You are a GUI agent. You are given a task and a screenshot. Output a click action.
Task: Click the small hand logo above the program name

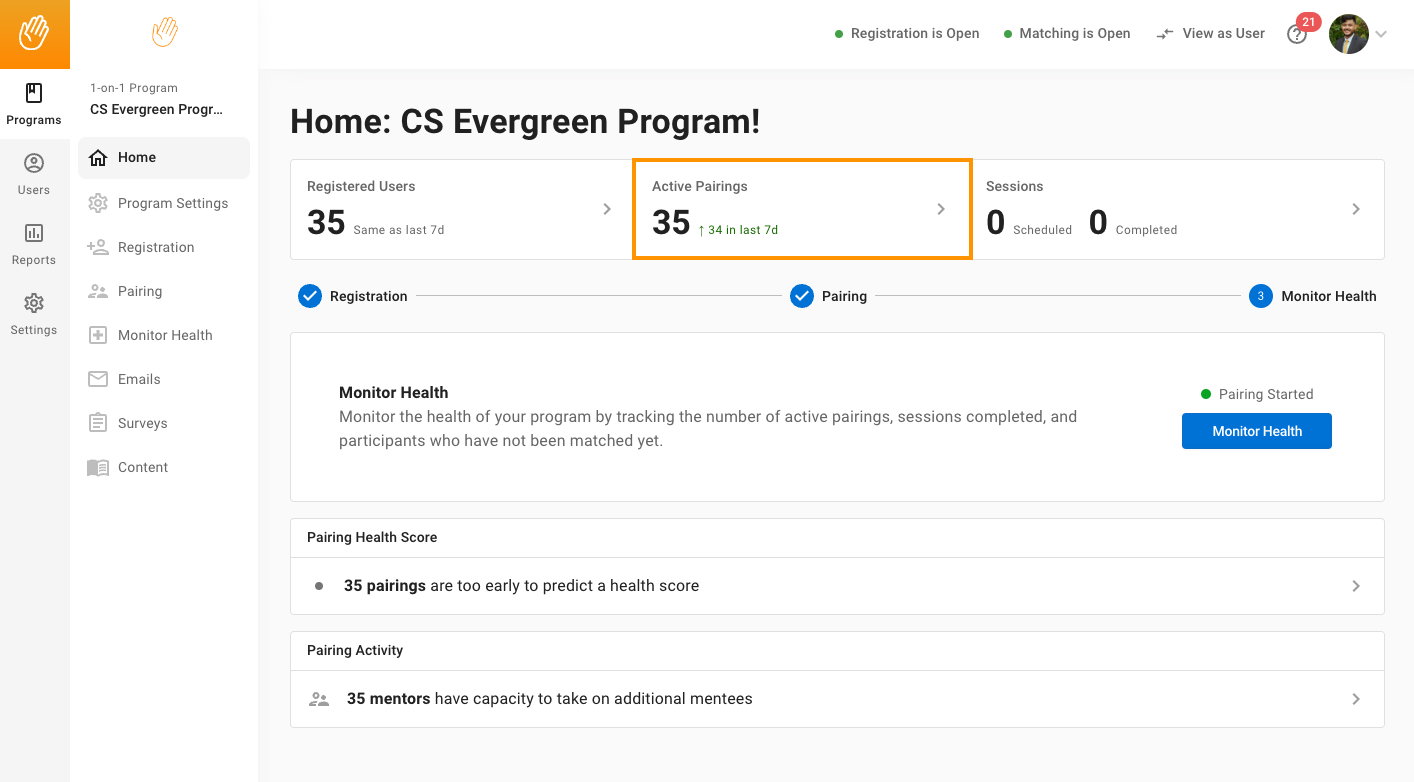pos(165,32)
